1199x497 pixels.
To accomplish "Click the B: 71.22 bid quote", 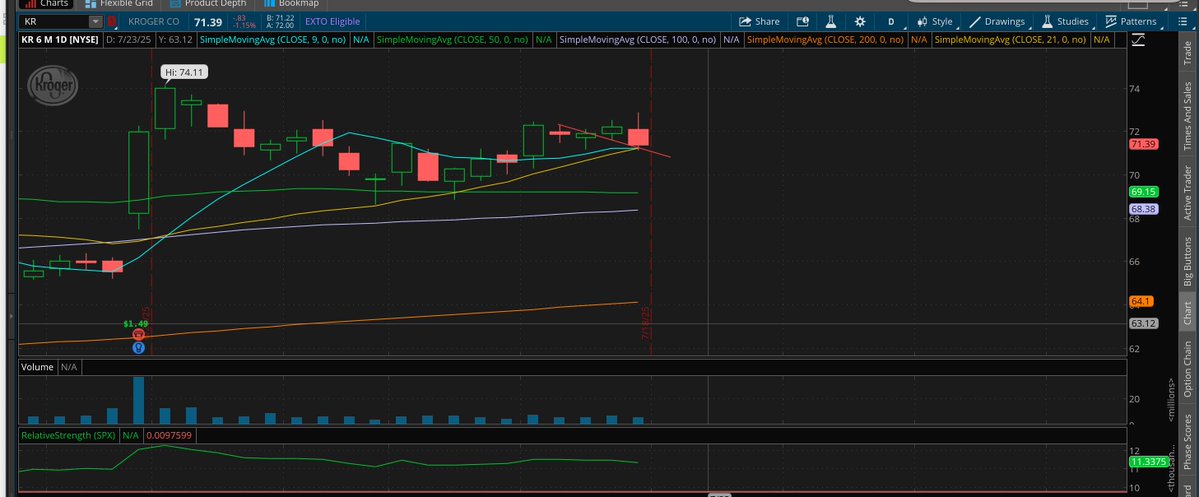I will [278, 18].
